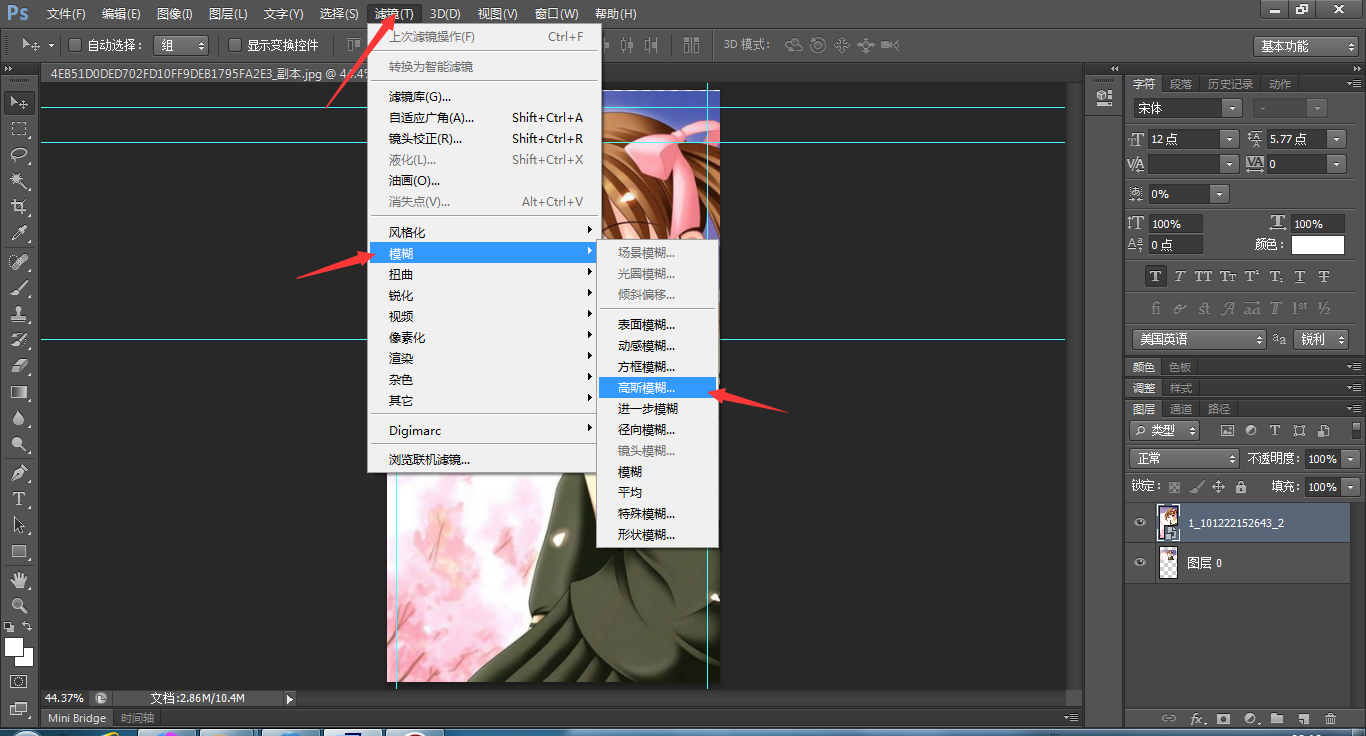Select the History Brush tool
Screen dimensions: 1366x736
pyautogui.click(x=19, y=340)
